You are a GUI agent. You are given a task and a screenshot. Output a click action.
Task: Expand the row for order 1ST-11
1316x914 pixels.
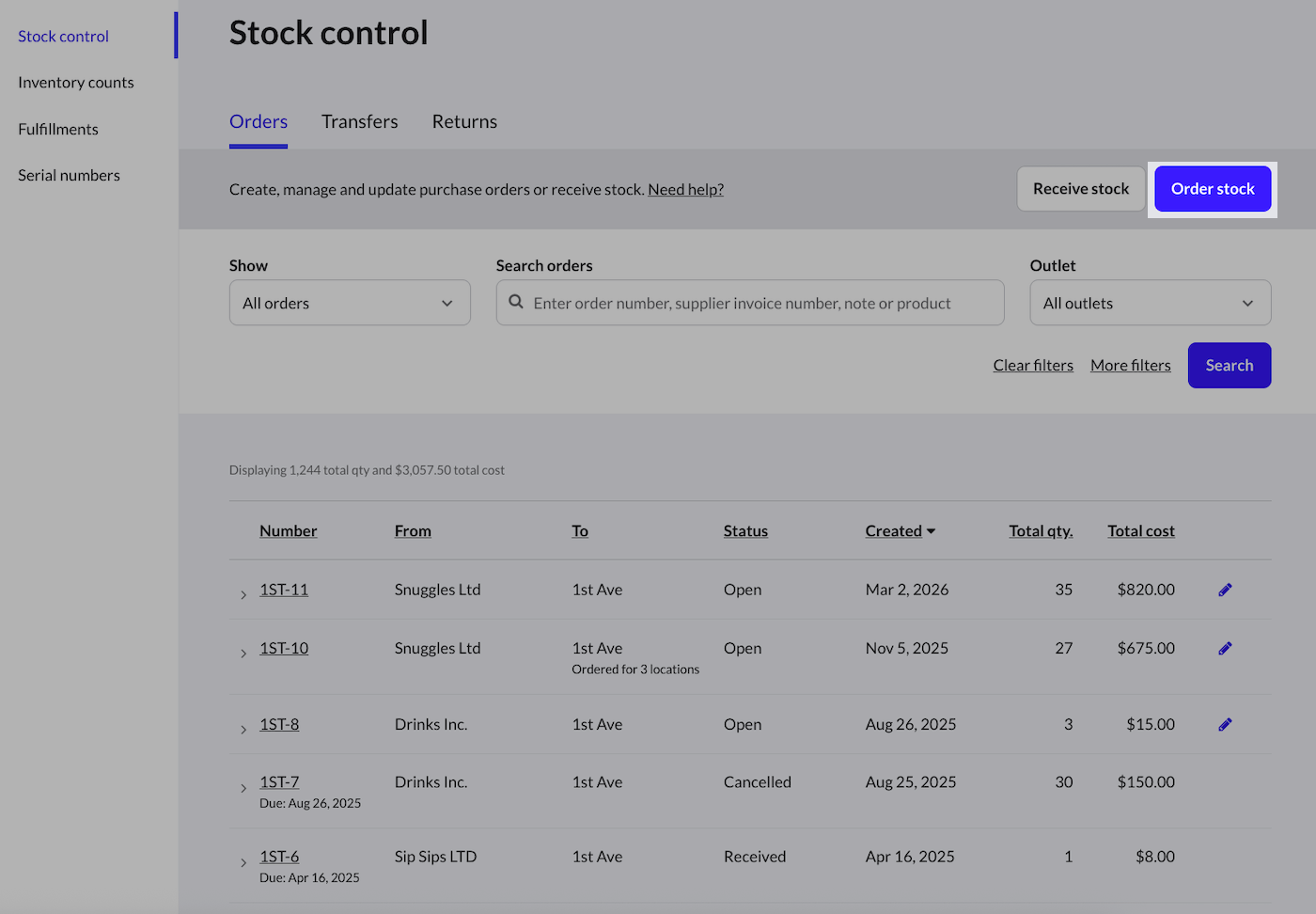(x=243, y=594)
